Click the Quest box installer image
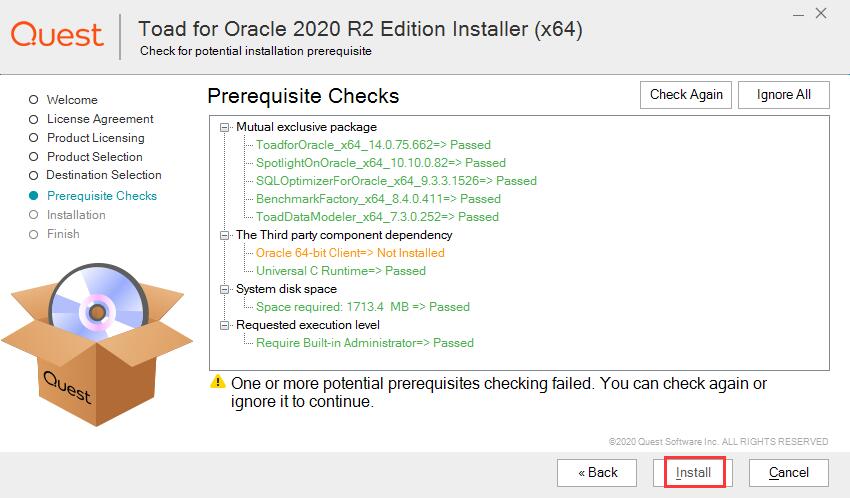 pyautogui.click(x=96, y=341)
